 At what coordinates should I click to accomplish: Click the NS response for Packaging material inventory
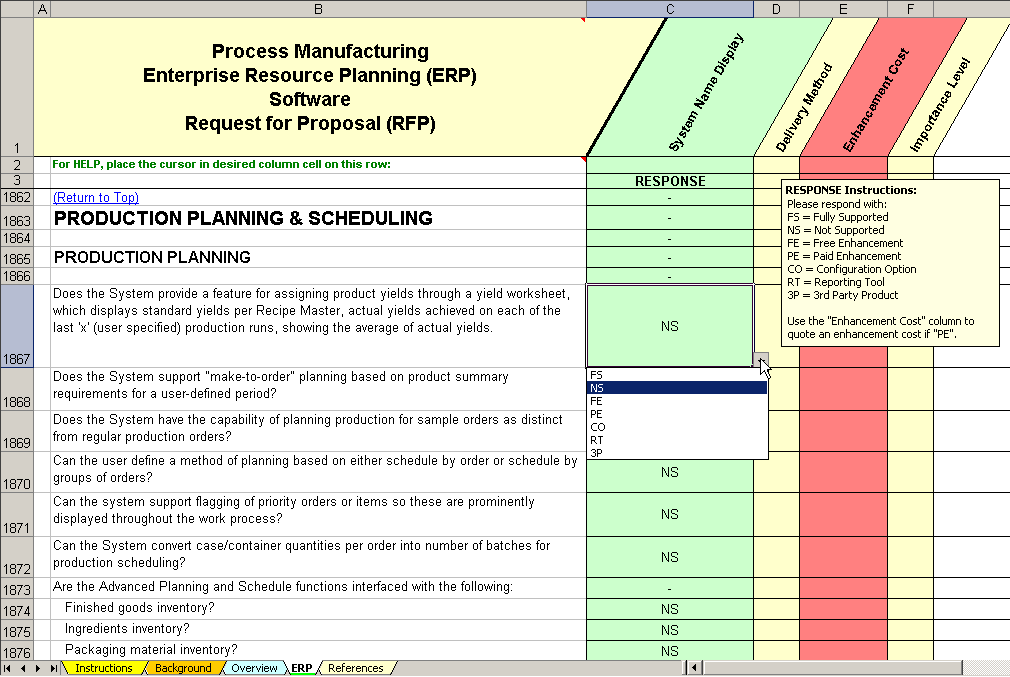click(x=670, y=651)
